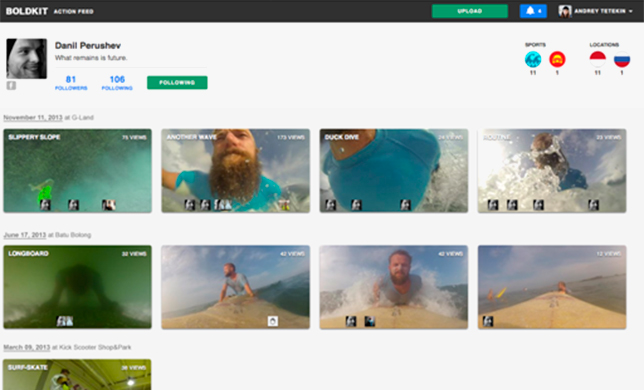Click first viewer avatar on Another Wave

(189, 204)
